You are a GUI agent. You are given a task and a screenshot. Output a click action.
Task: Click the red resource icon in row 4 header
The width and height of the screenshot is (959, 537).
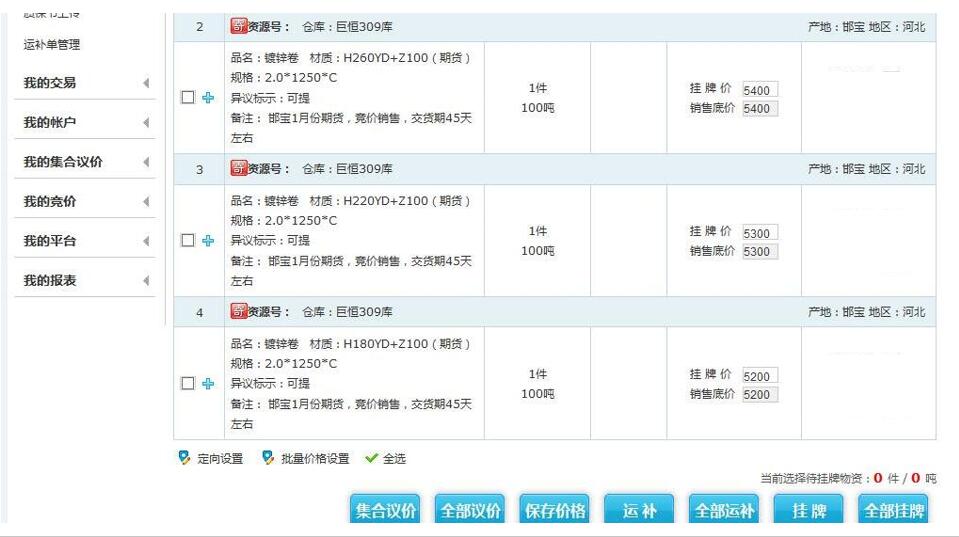238,312
